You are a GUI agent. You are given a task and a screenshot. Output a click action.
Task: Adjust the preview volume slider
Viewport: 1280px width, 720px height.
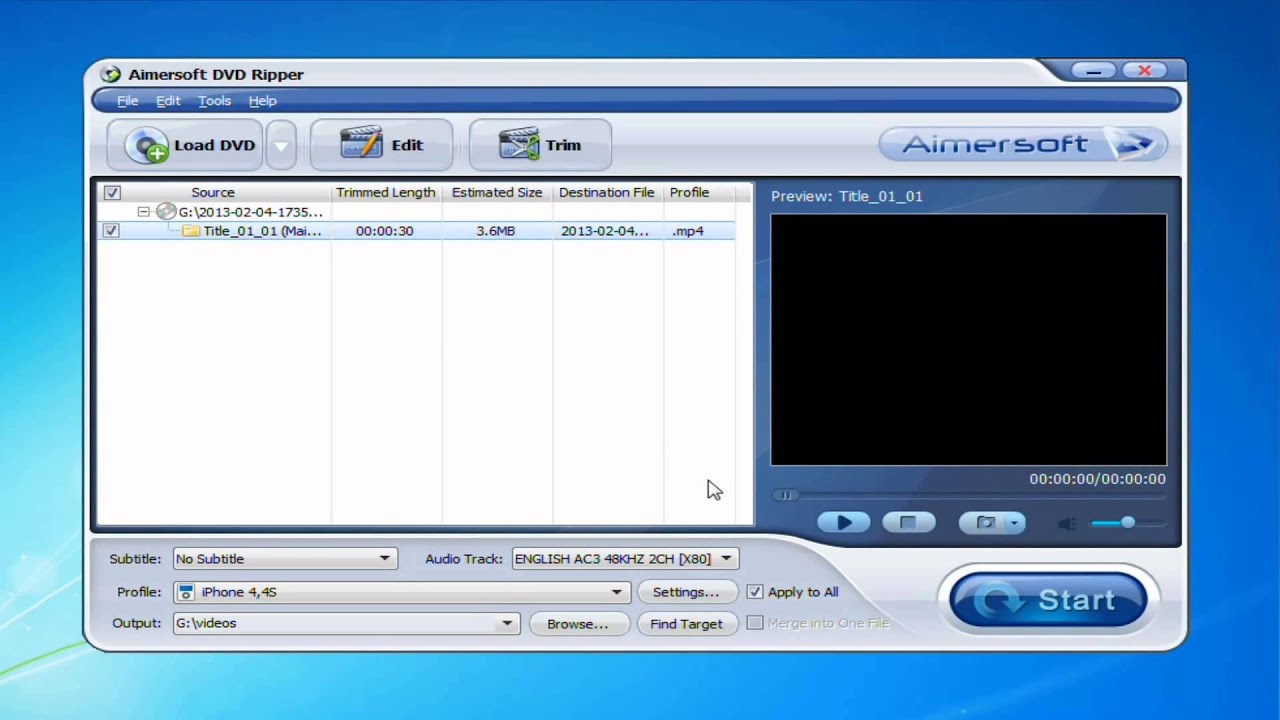pos(1127,523)
